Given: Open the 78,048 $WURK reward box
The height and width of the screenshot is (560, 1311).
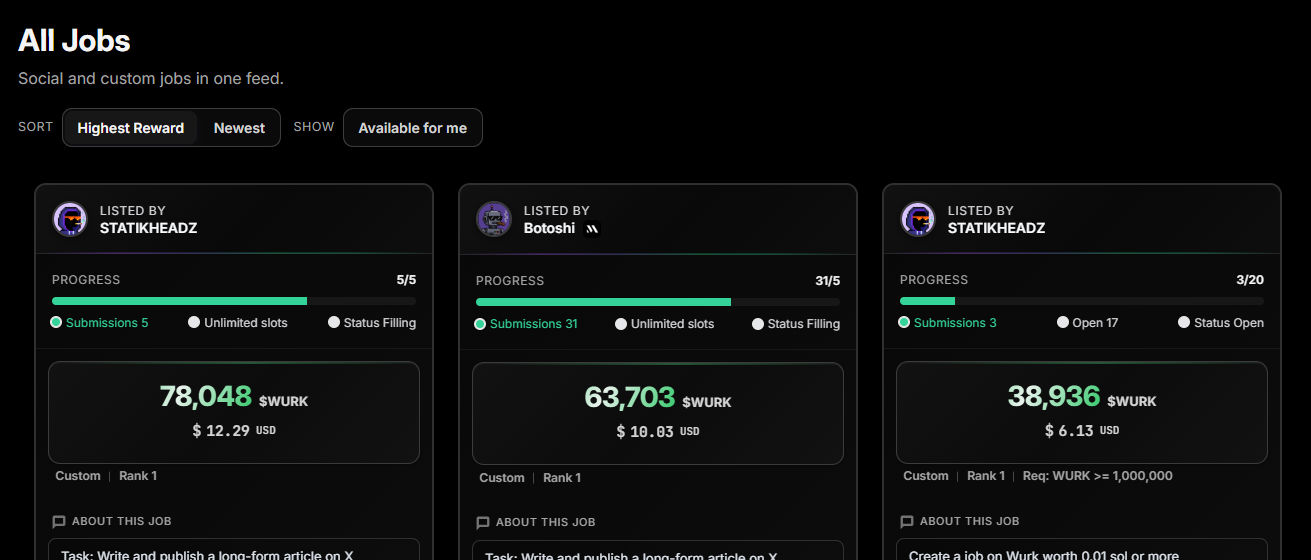Looking at the screenshot, I should (x=234, y=412).
